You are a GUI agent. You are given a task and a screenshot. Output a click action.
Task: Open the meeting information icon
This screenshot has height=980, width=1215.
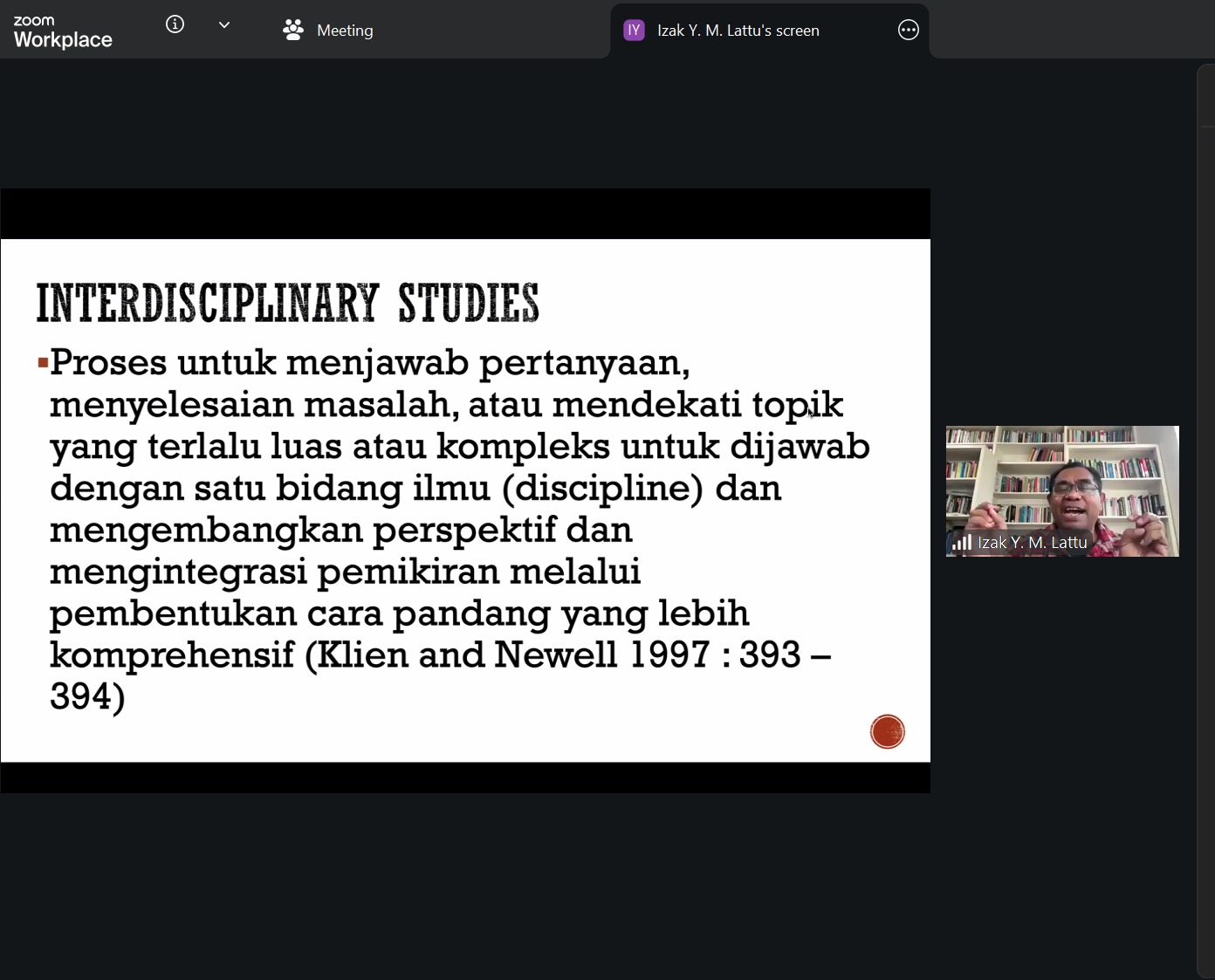pos(175,24)
